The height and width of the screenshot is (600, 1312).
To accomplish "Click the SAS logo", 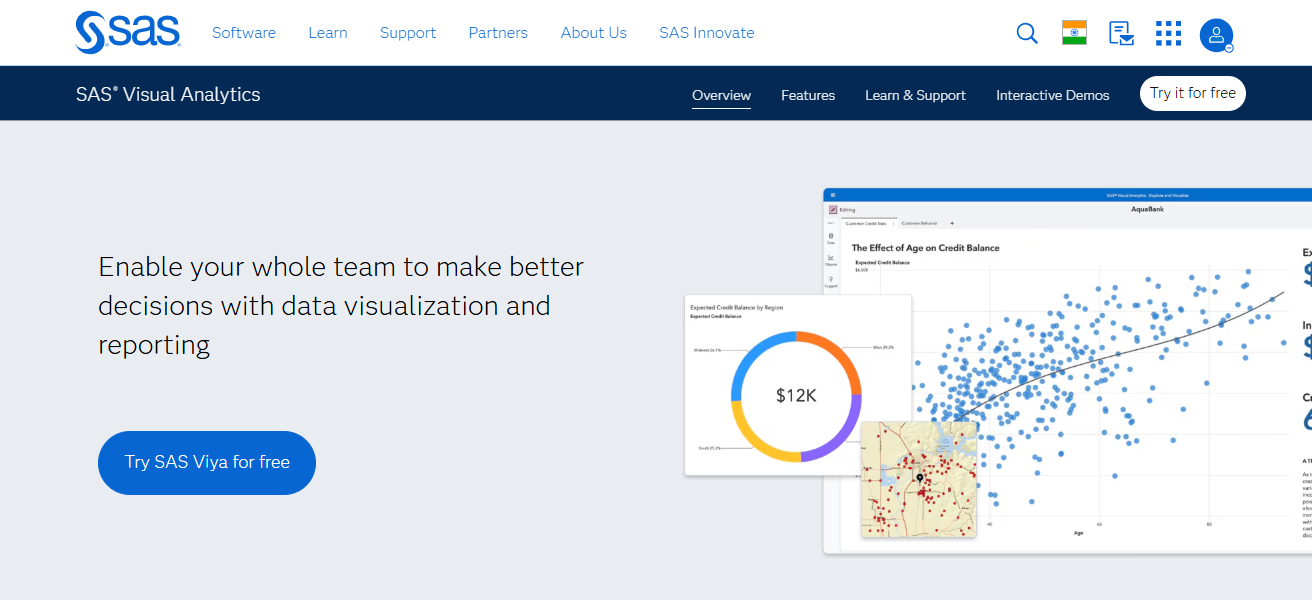I will [126, 32].
